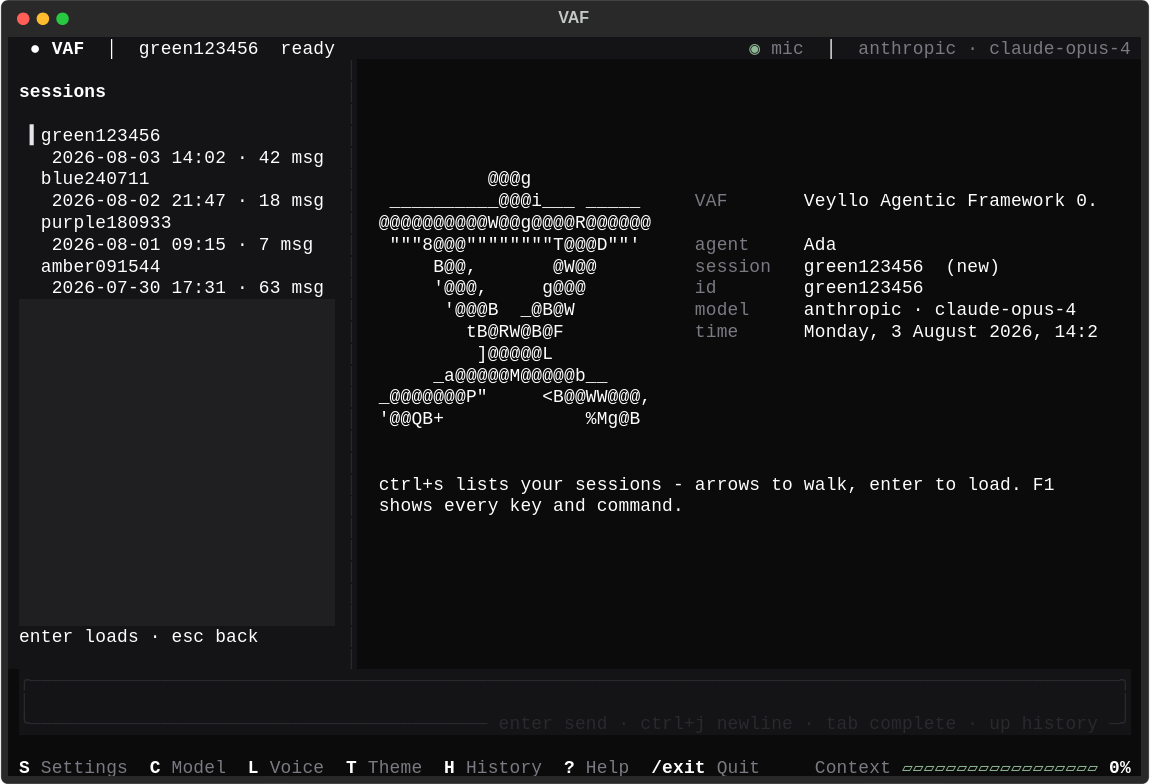The height and width of the screenshot is (784, 1150).
Task: Open Model picker in bottom bar
Action: coord(188,767)
